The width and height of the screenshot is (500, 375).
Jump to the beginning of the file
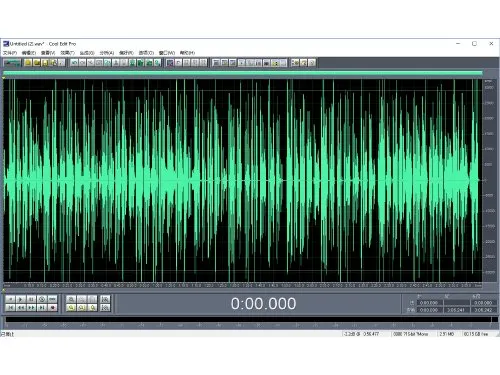(10, 308)
